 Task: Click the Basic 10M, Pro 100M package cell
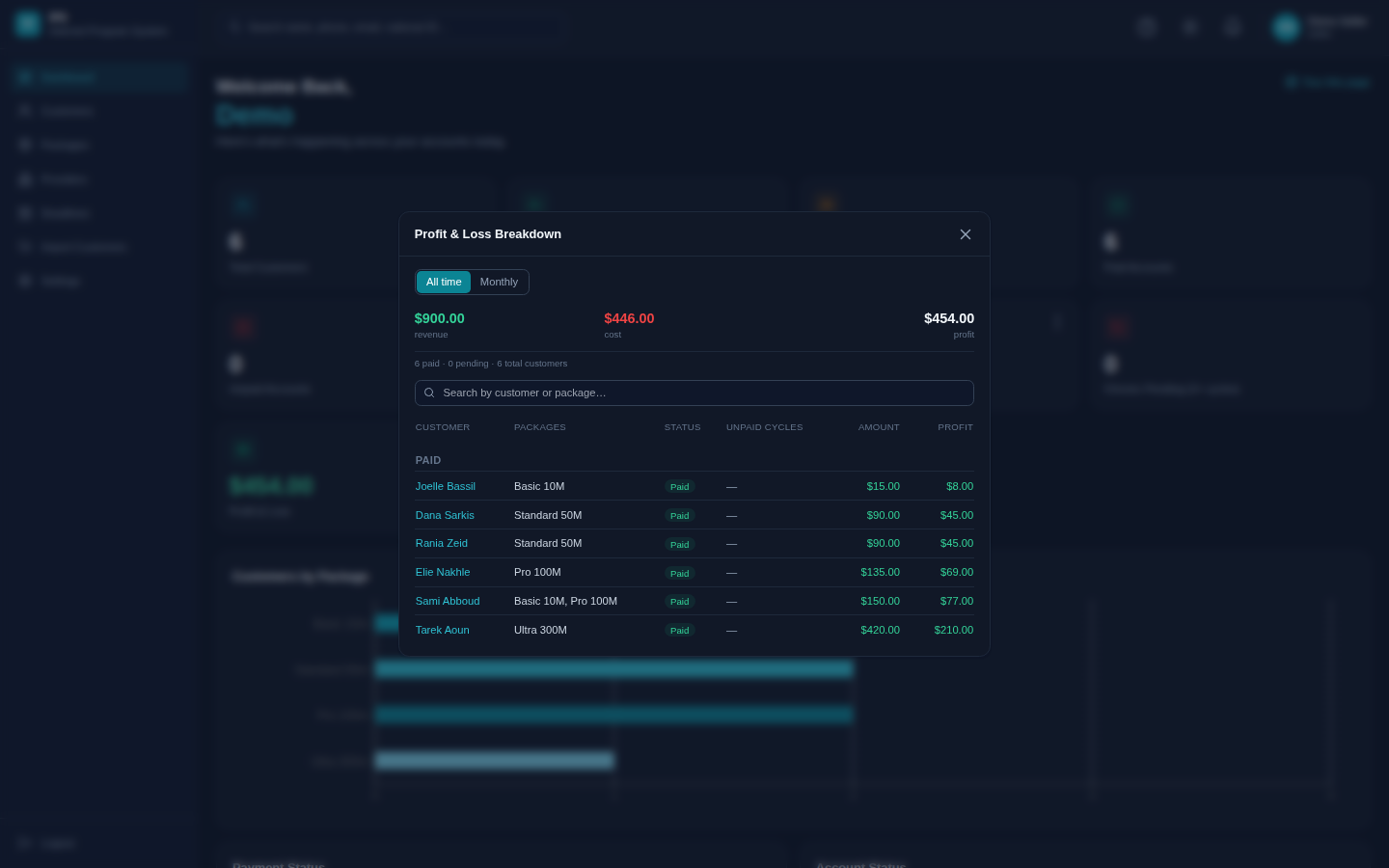pos(565,601)
